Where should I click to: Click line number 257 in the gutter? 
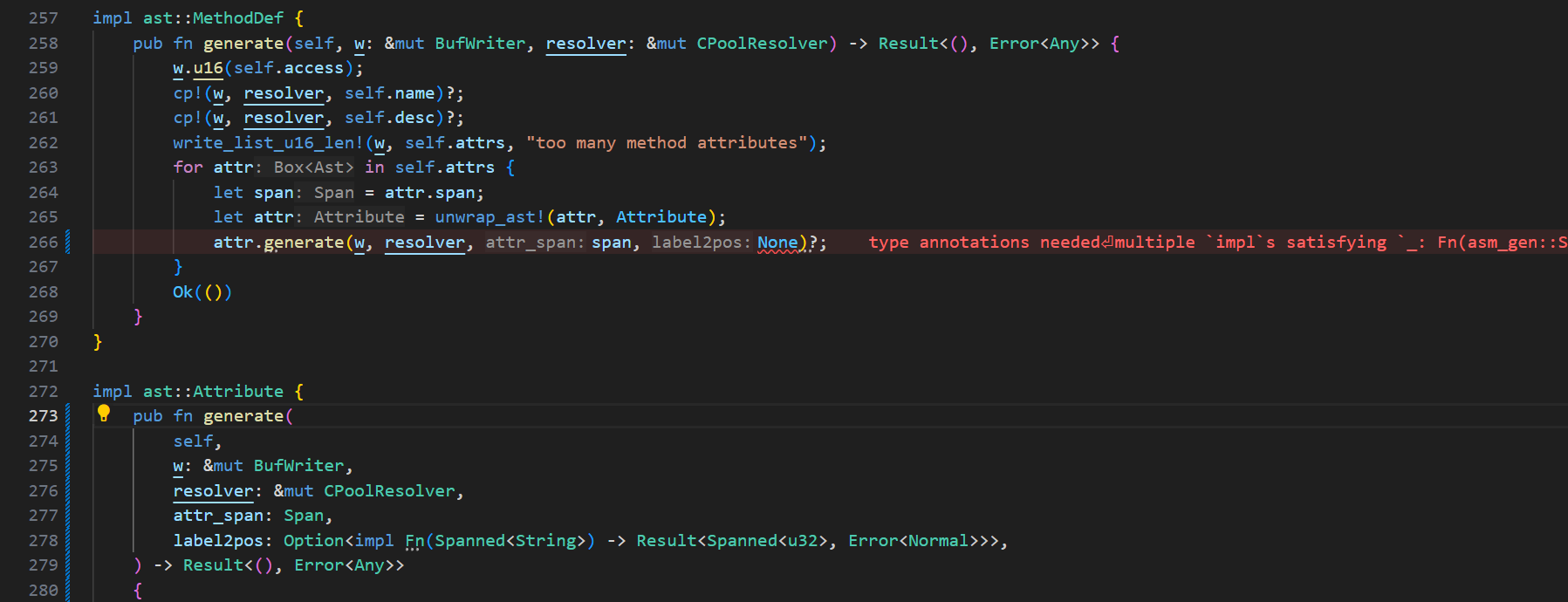coord(43,18)
